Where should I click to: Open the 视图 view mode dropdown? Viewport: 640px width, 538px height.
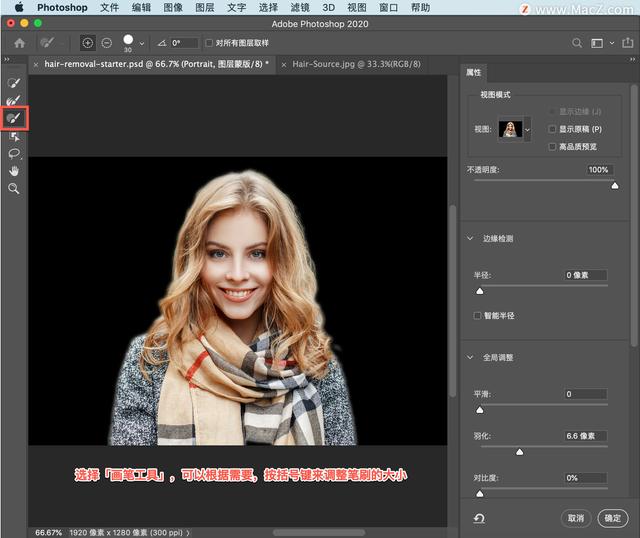coord(527,129)
